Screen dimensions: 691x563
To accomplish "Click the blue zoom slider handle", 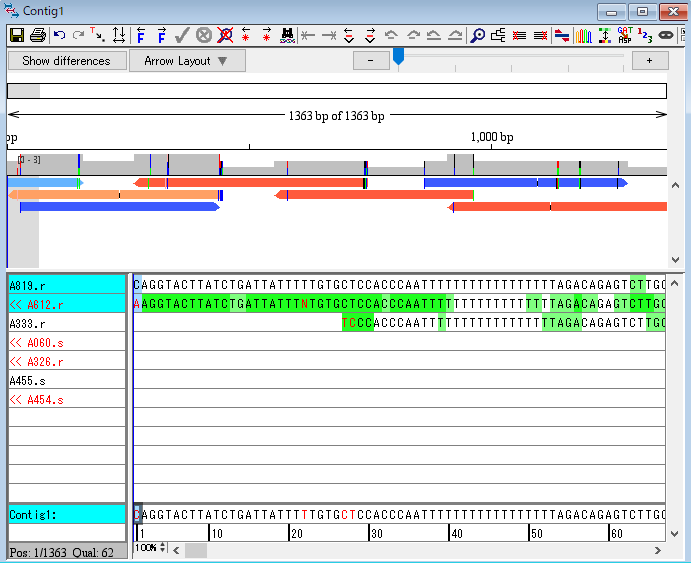I will tap(398, 56).
